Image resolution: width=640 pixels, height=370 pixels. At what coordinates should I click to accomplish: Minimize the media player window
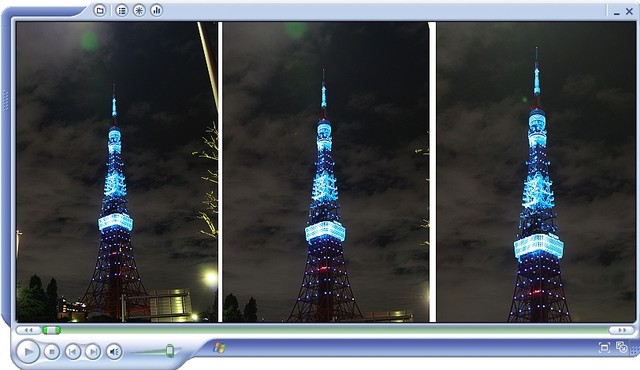click(x=617, y=13)
